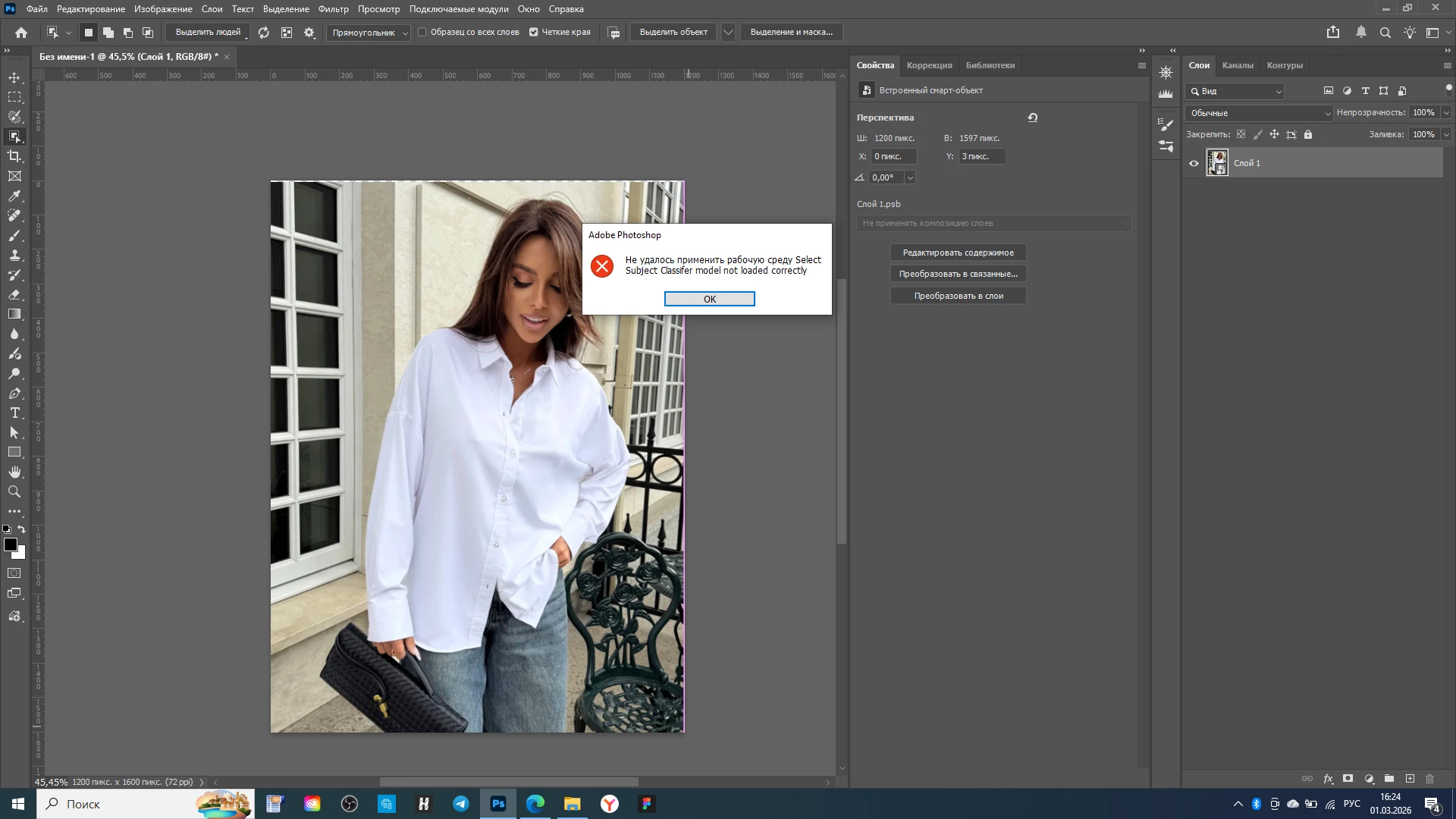The height and width of the screenshot is (819, 1456).
Task: Hide Слой 1 using eye icon
Action: [x=1194, y=163]
